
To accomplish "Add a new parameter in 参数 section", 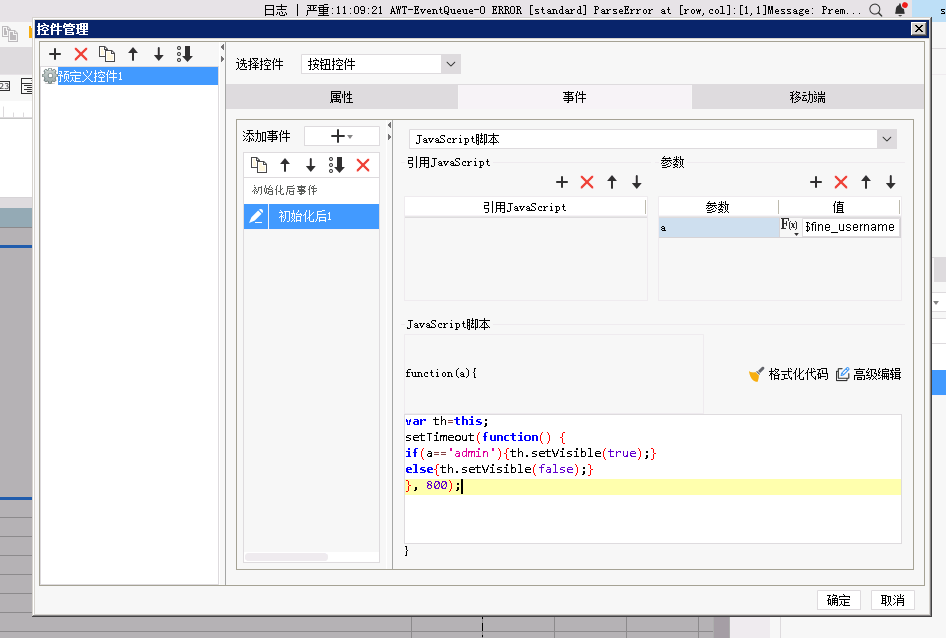I will tap(816, 182).
